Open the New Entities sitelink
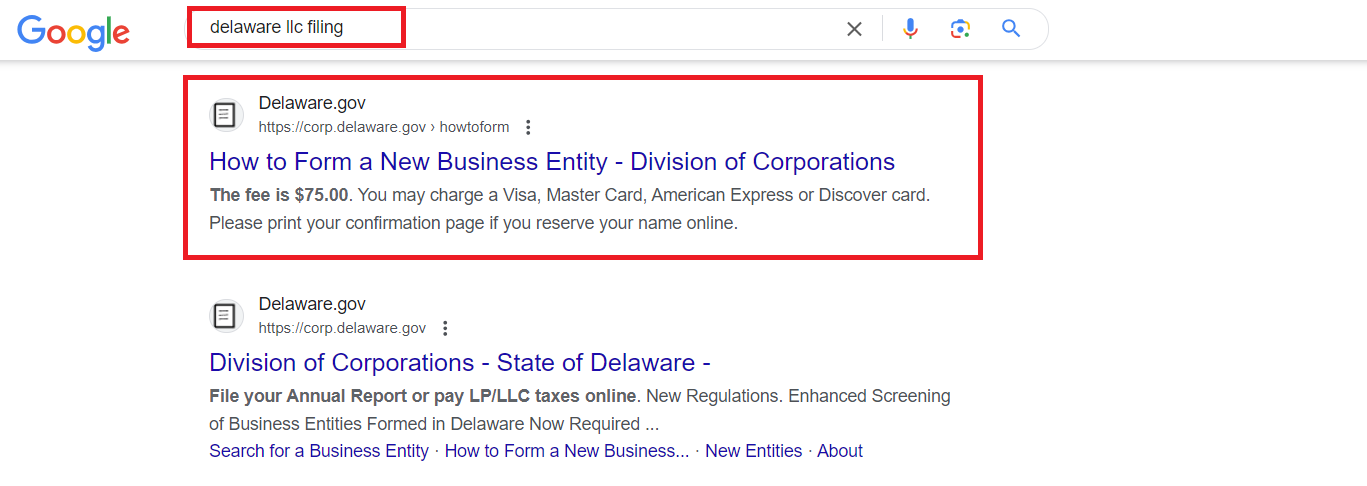Viewport: 1367px width, 486px height. tap(753, 451)
